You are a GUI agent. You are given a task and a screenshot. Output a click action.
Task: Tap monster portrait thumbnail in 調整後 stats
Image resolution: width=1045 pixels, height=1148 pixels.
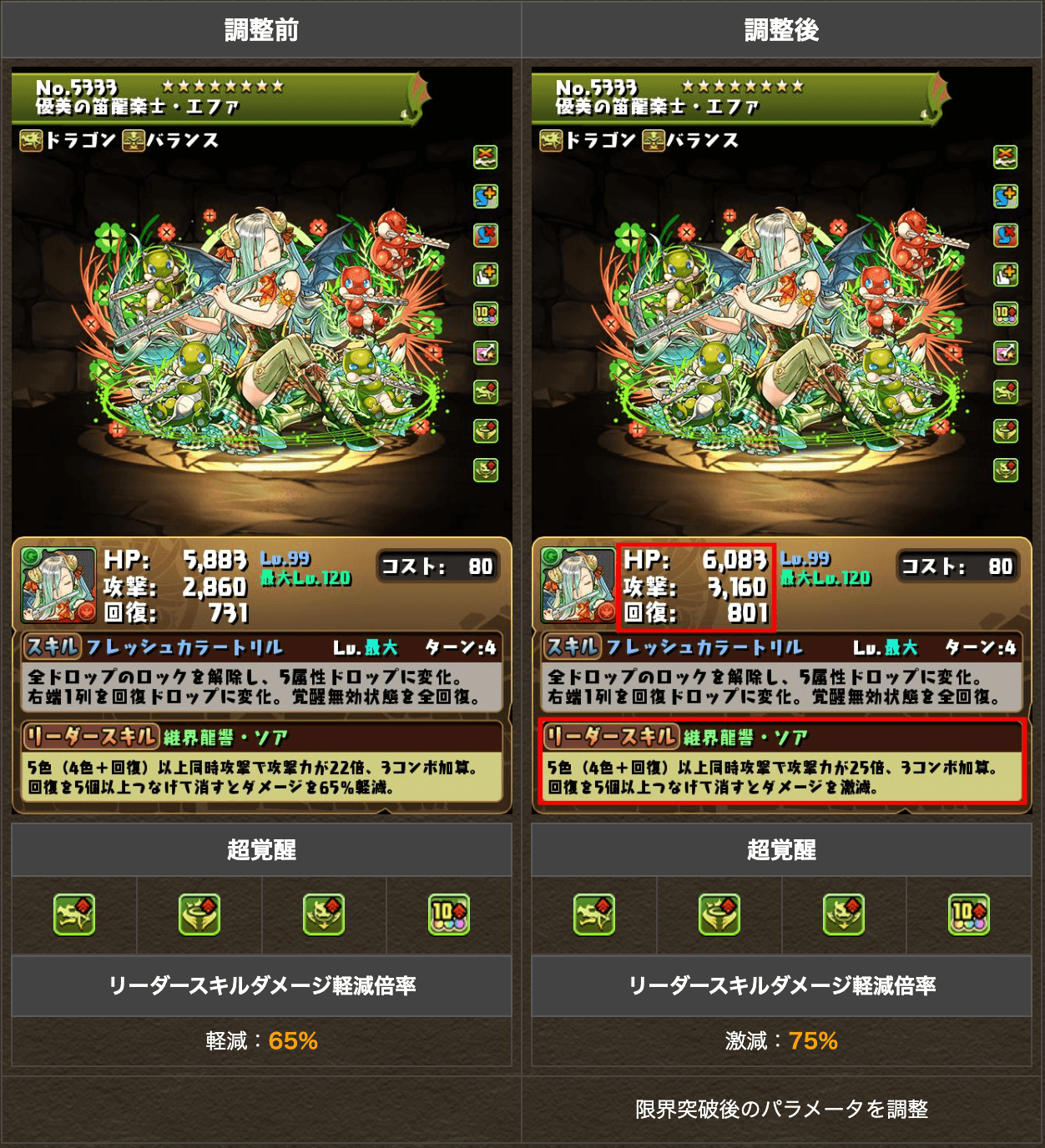578,585
